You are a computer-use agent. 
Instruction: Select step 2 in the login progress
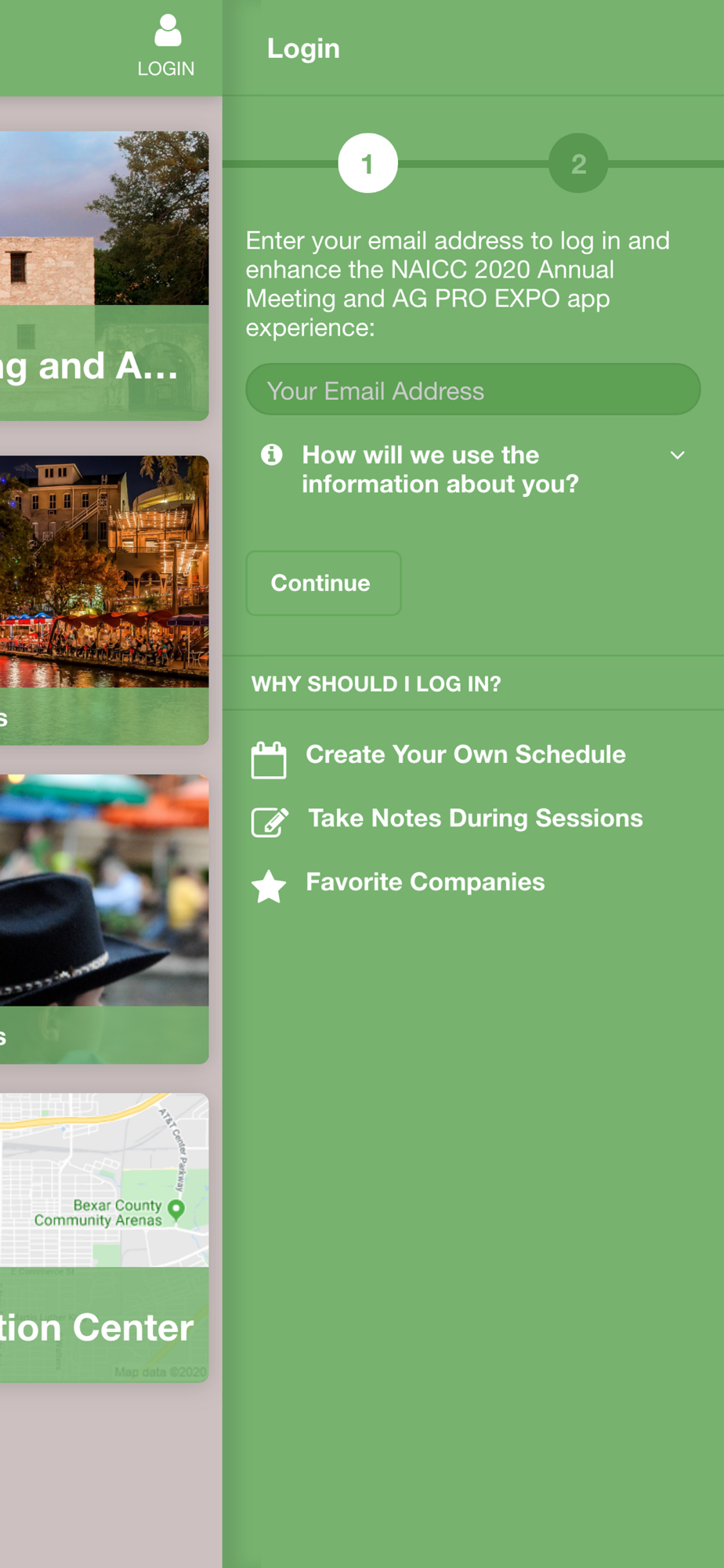[578, 164]
